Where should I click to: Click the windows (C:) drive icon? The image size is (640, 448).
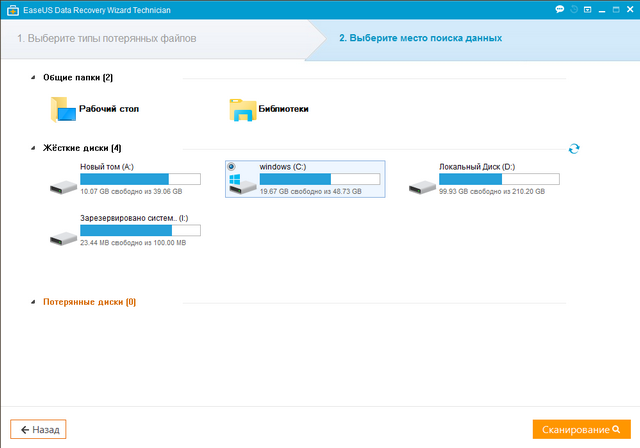[x=243, y=184]
